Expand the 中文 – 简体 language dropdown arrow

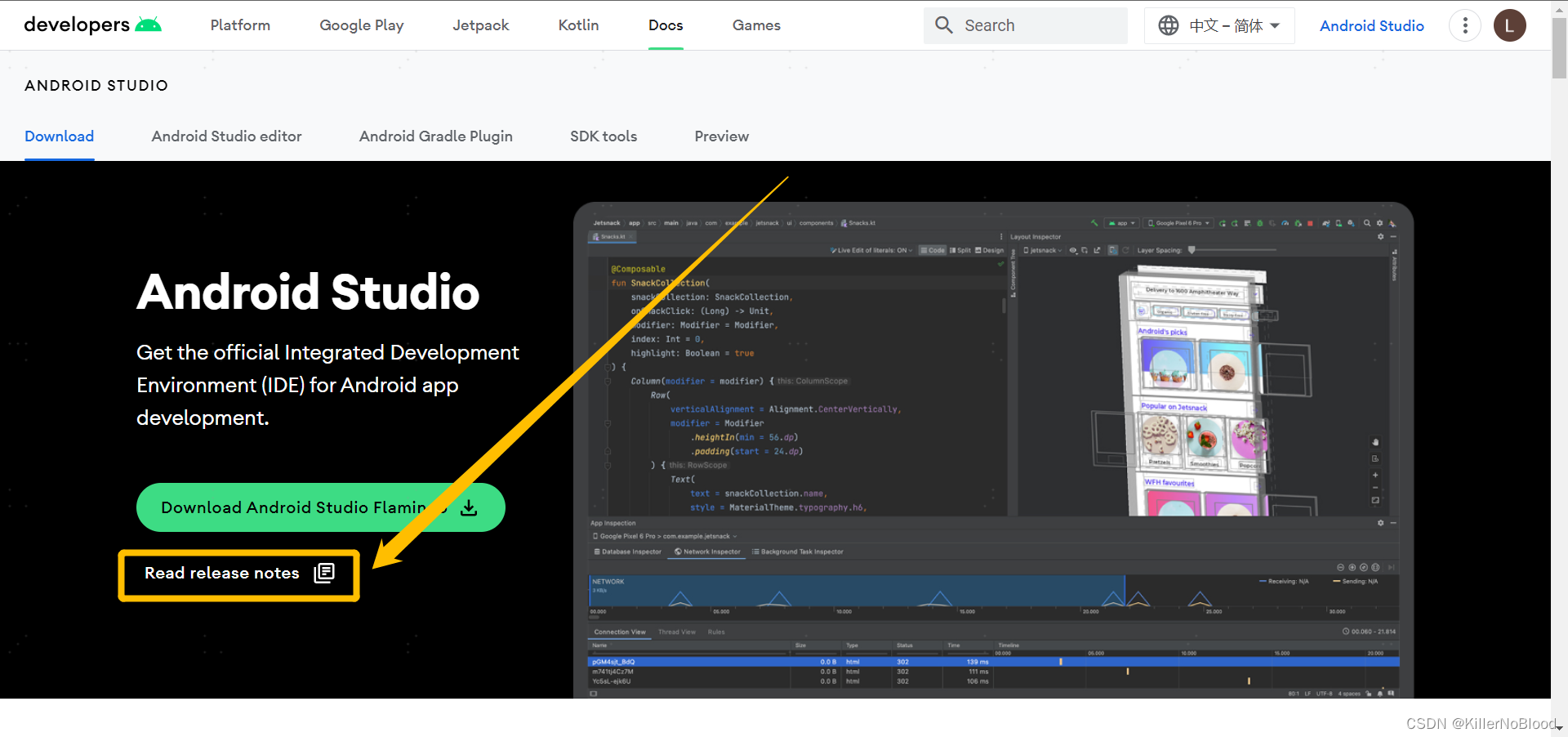1275,25
